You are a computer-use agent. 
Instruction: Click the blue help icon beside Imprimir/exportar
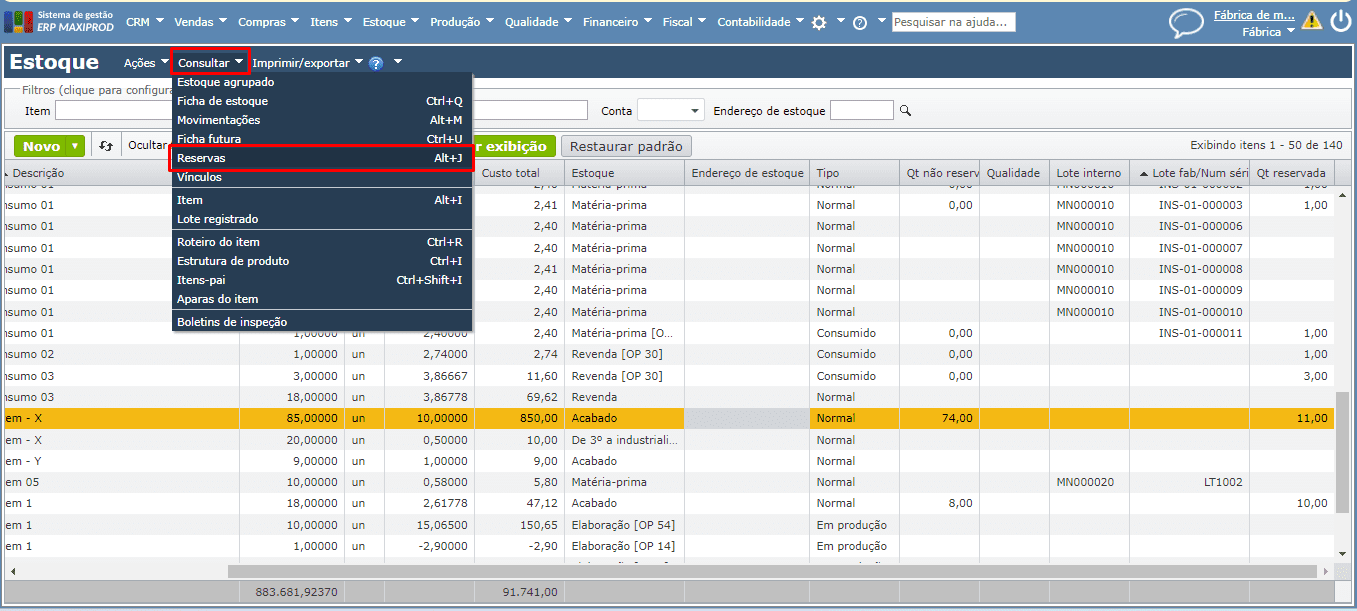pyautogui.click(x=376, y=63)
